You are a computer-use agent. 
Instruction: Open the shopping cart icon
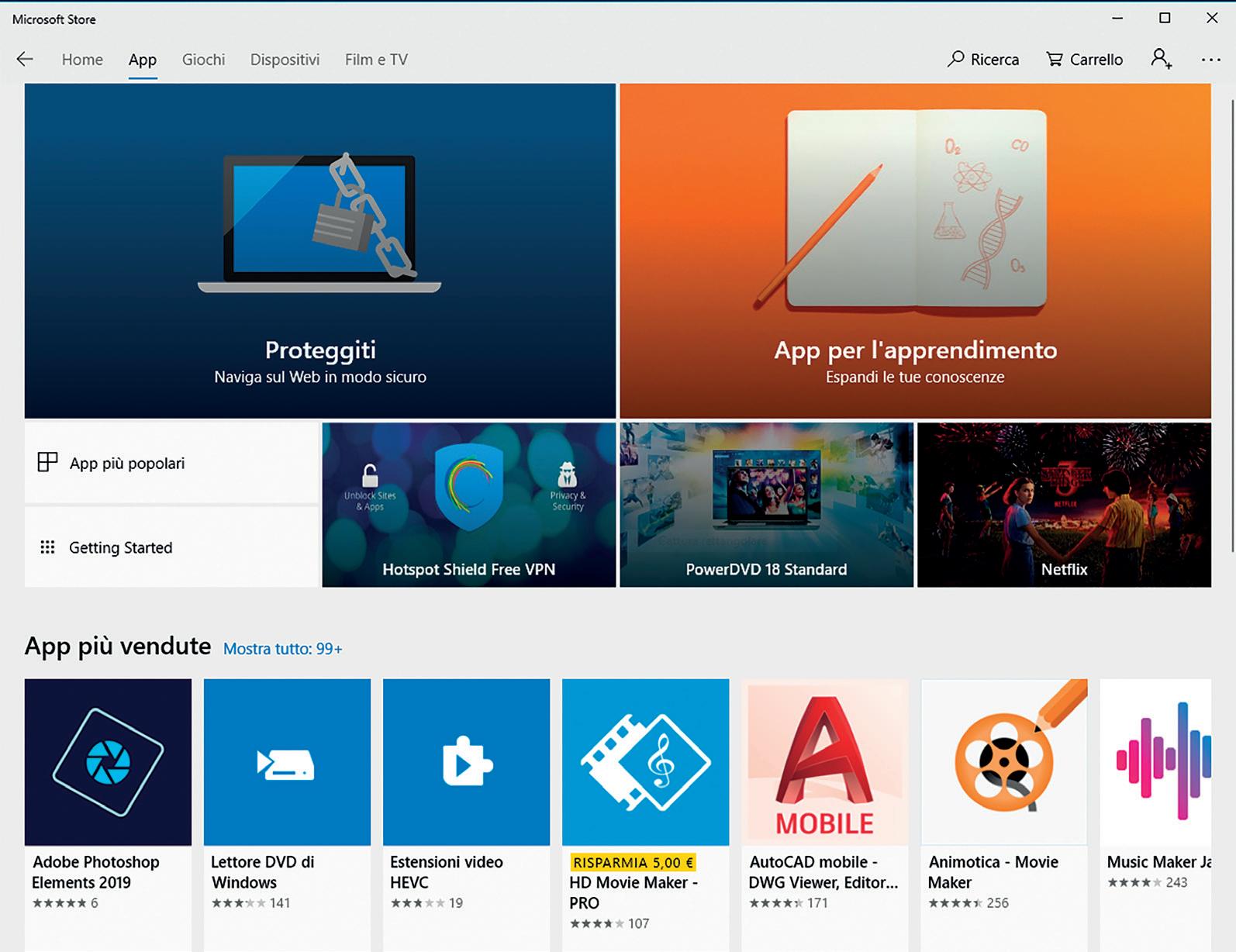click(1055, 59)
